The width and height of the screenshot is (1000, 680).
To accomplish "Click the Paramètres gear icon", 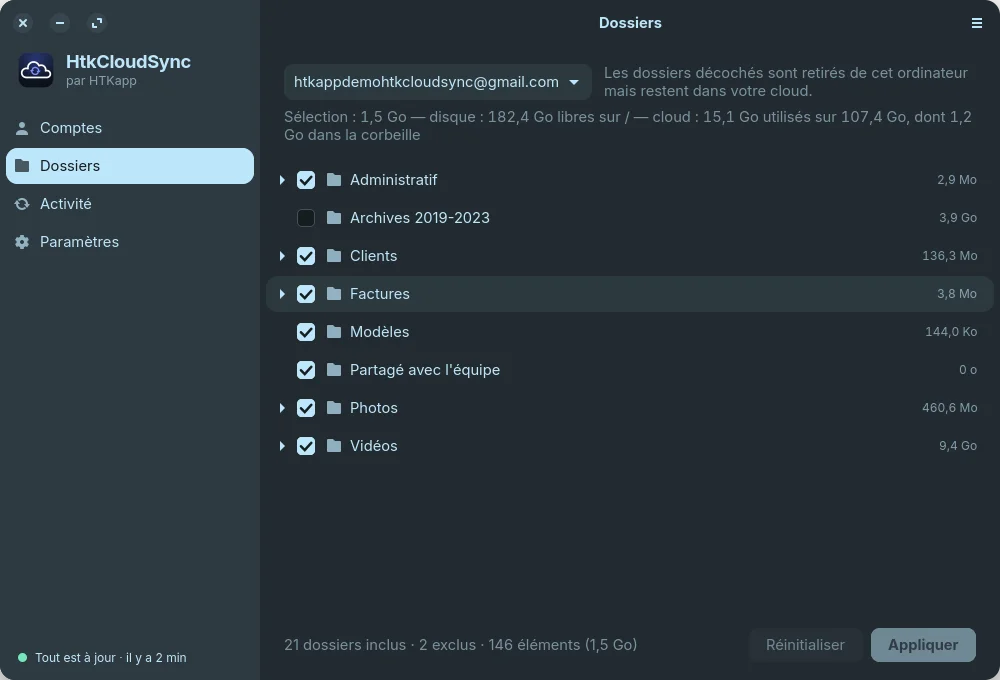I will point(22,242).
